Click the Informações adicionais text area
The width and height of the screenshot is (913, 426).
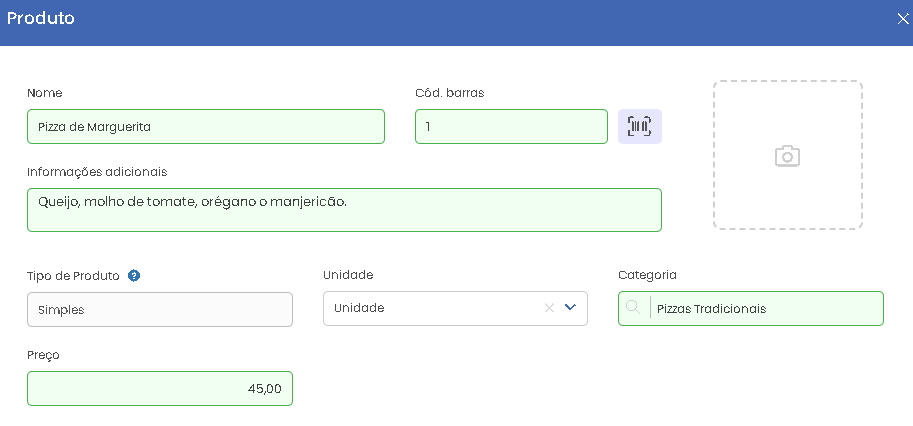pyautogui.click(x=344, y=210)
